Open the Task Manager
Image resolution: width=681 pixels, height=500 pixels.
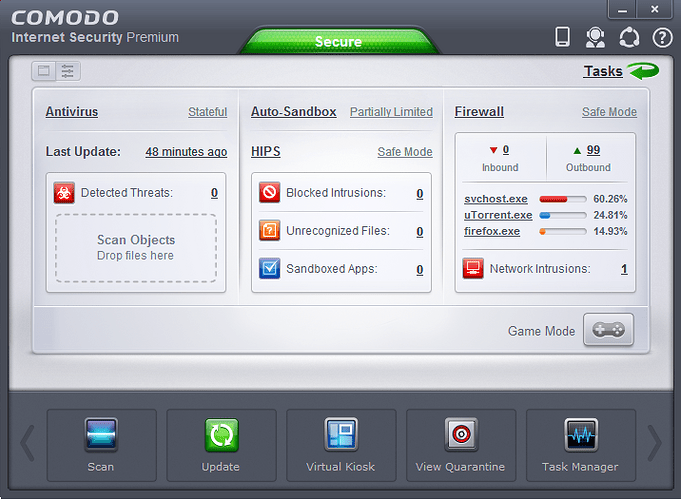pyautogui.click(x=581, y=445)
